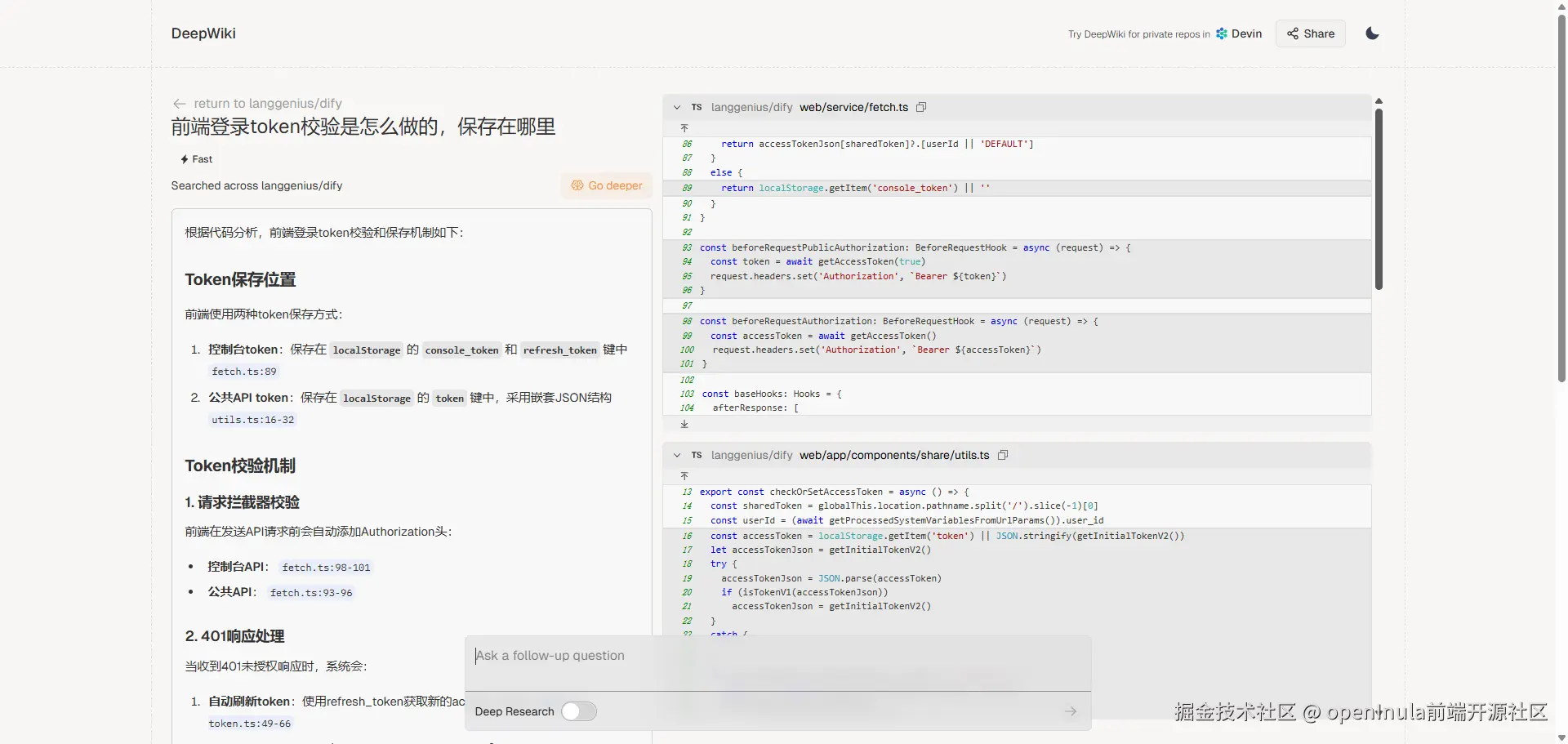Viewport: 1568px width, 744px height.
Task: Toggle dark mode with moon icon
Action: coord(1372,33)
